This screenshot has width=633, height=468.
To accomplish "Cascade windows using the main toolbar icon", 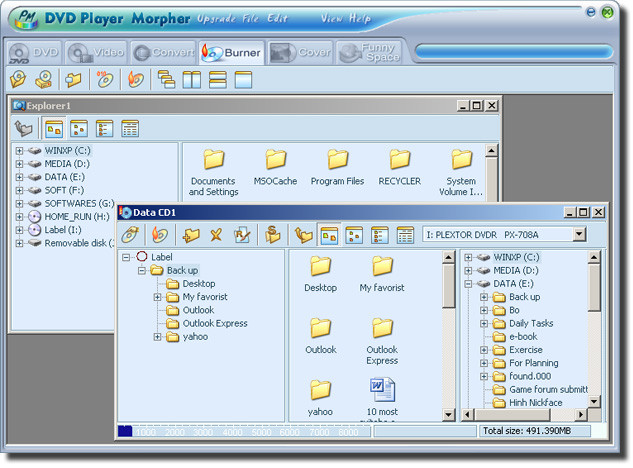I will [166, 79].
